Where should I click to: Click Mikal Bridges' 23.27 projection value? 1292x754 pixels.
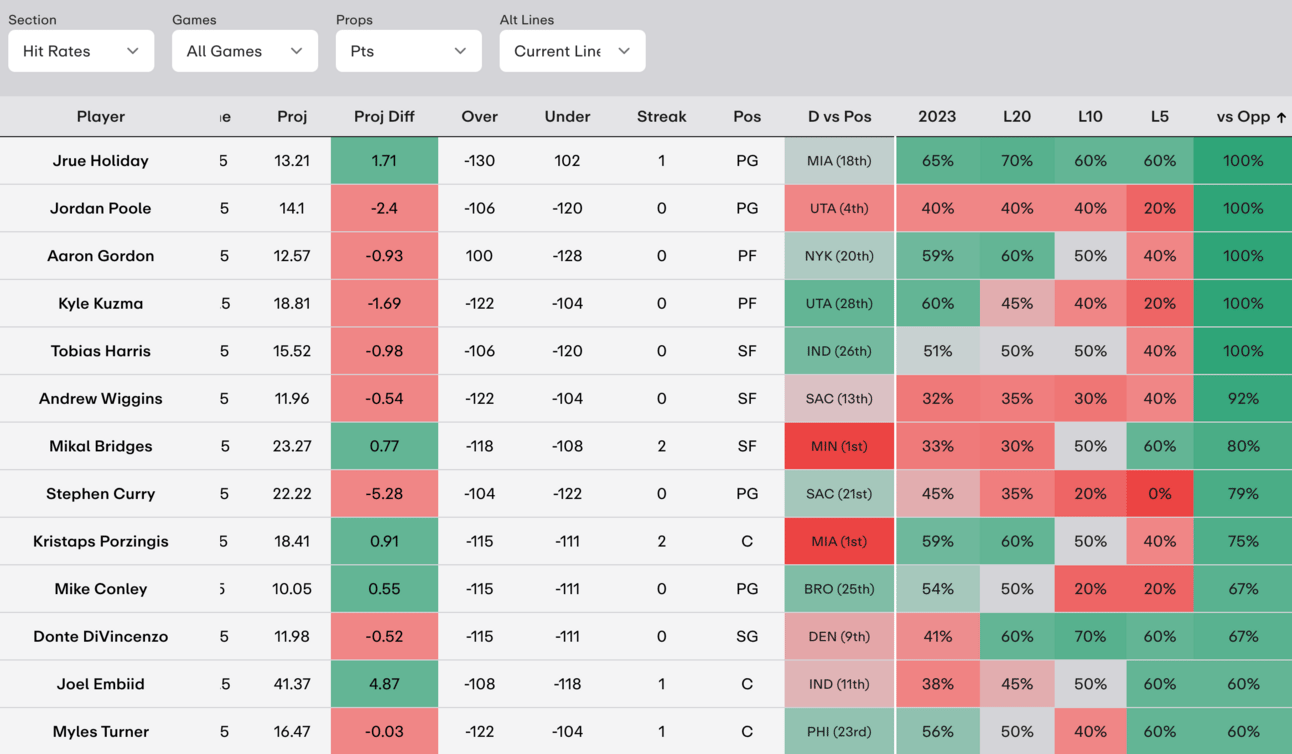[292, 446]
